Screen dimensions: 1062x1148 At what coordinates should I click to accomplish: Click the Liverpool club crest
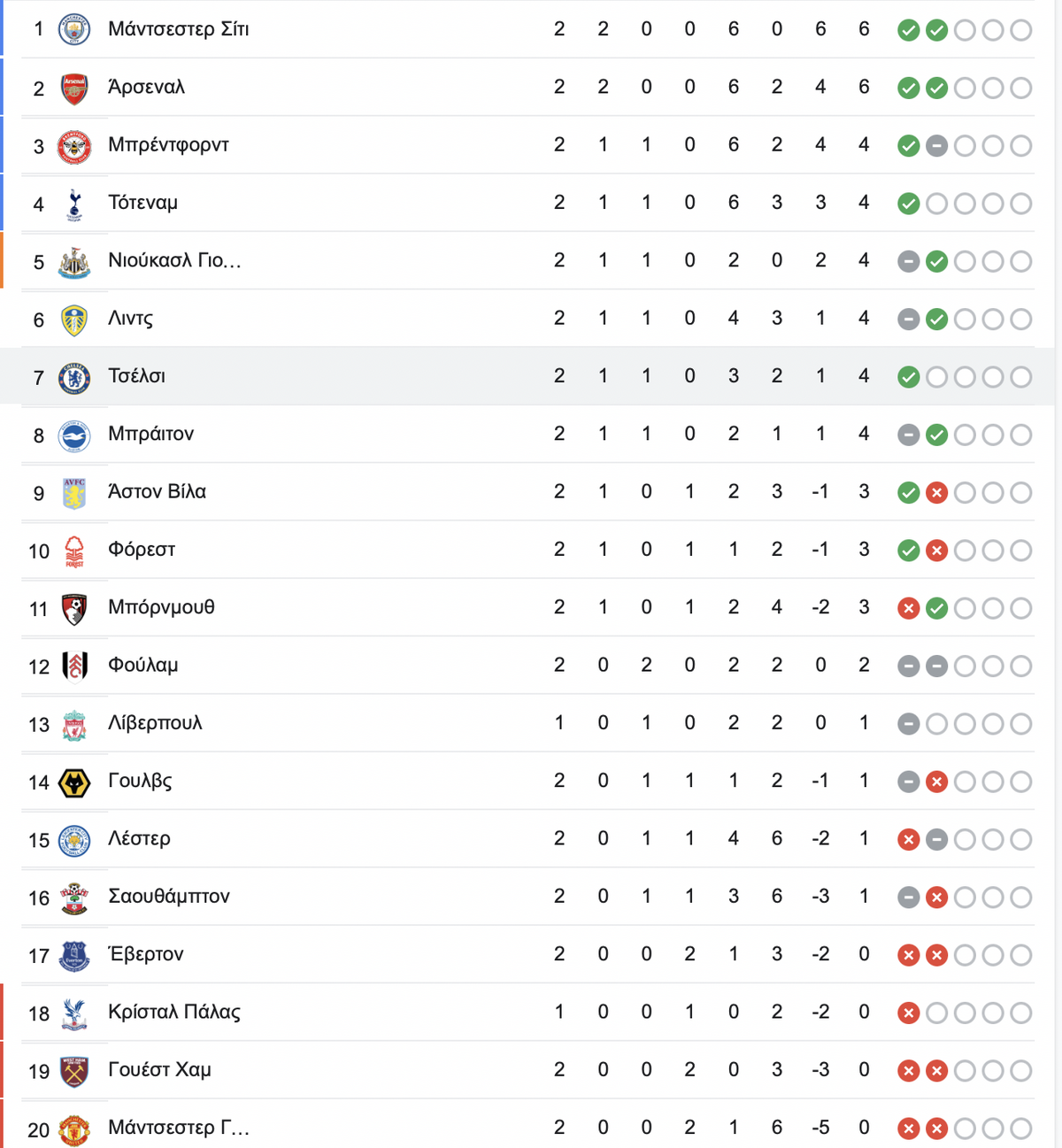pyautogui.click(x=74, y=725)
